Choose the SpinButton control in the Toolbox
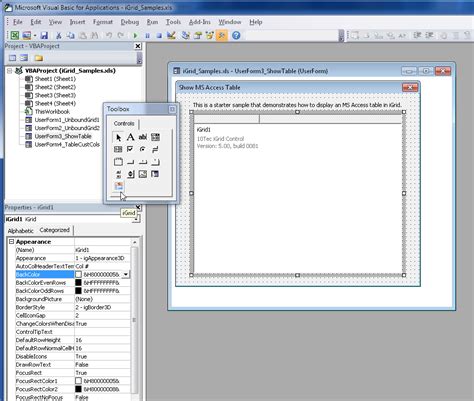Screen dimensions: 474x401 [130, 174]
